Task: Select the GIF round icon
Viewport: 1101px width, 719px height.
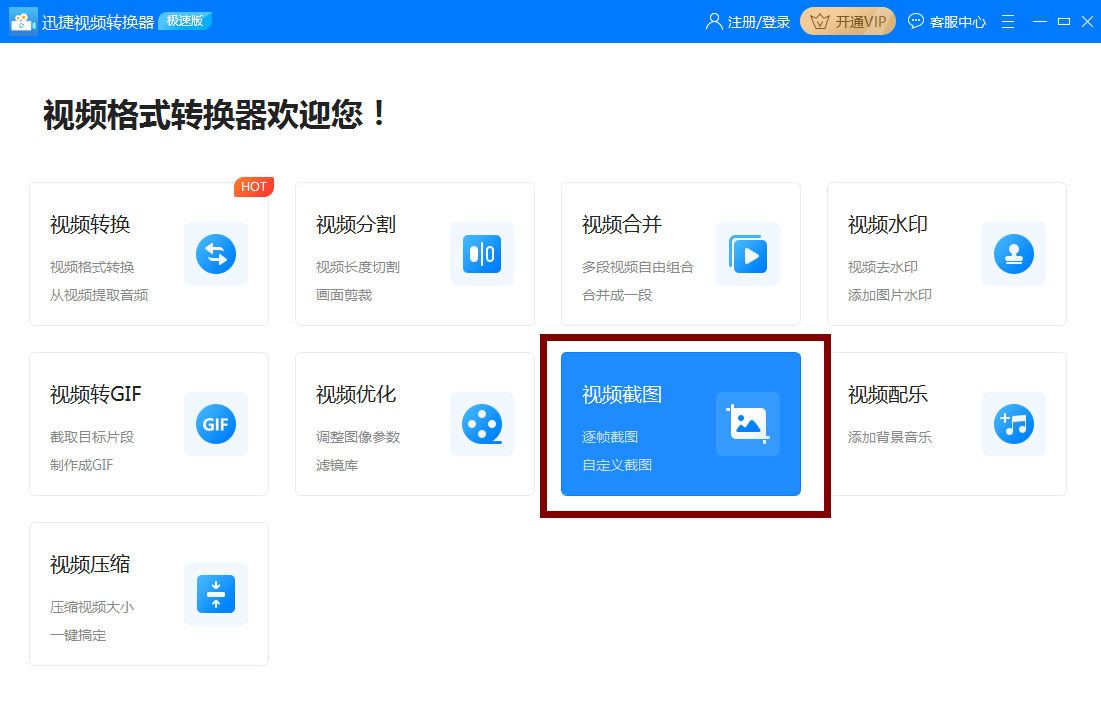Action: pos(216,424)
